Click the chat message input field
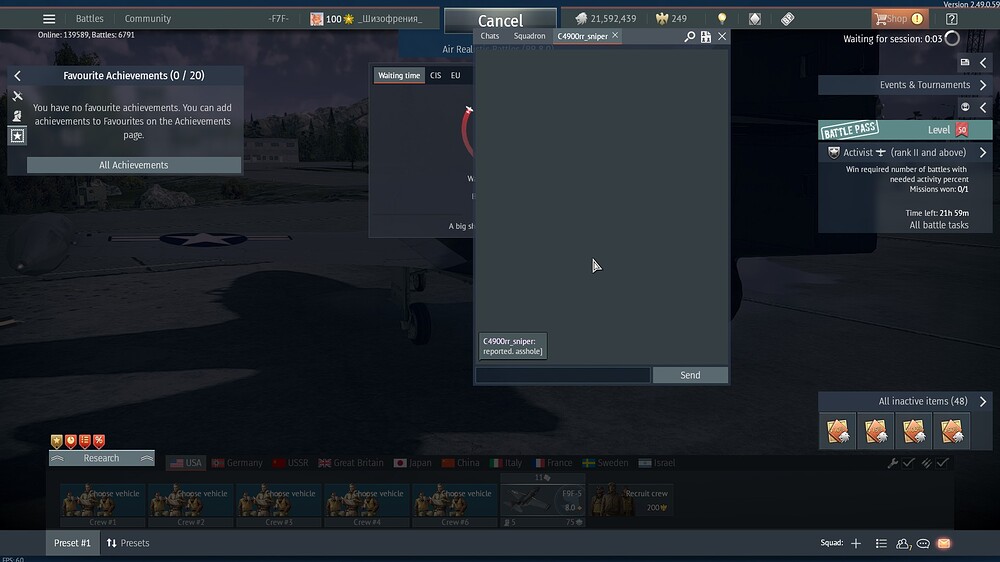The image size is (1000, 562). tap(563, 375)
